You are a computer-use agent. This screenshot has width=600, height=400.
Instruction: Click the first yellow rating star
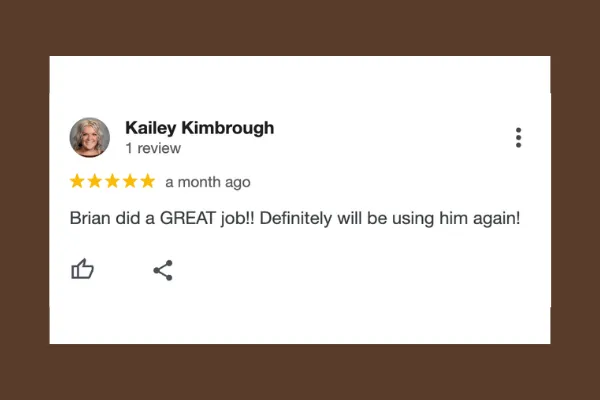[77, 181]
